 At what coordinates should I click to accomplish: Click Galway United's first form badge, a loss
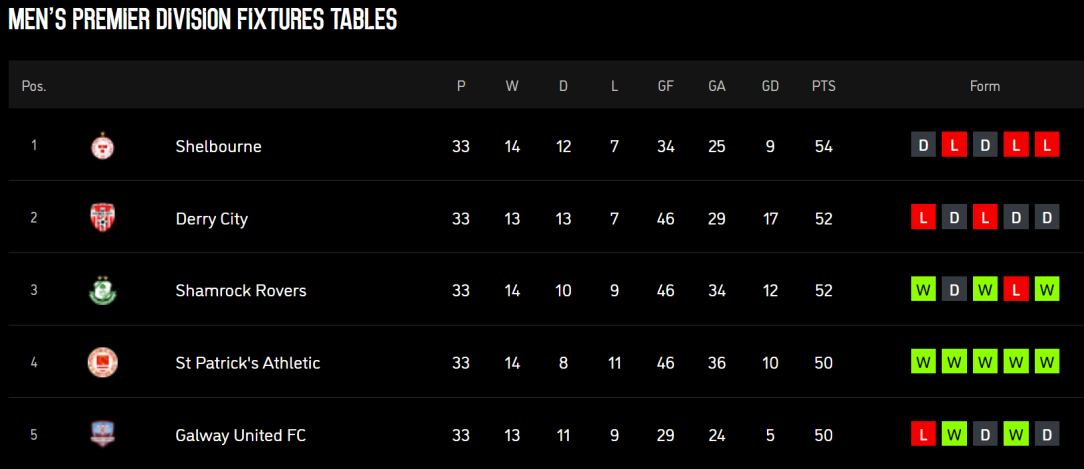pyautogui.click(x=923, y=434)
